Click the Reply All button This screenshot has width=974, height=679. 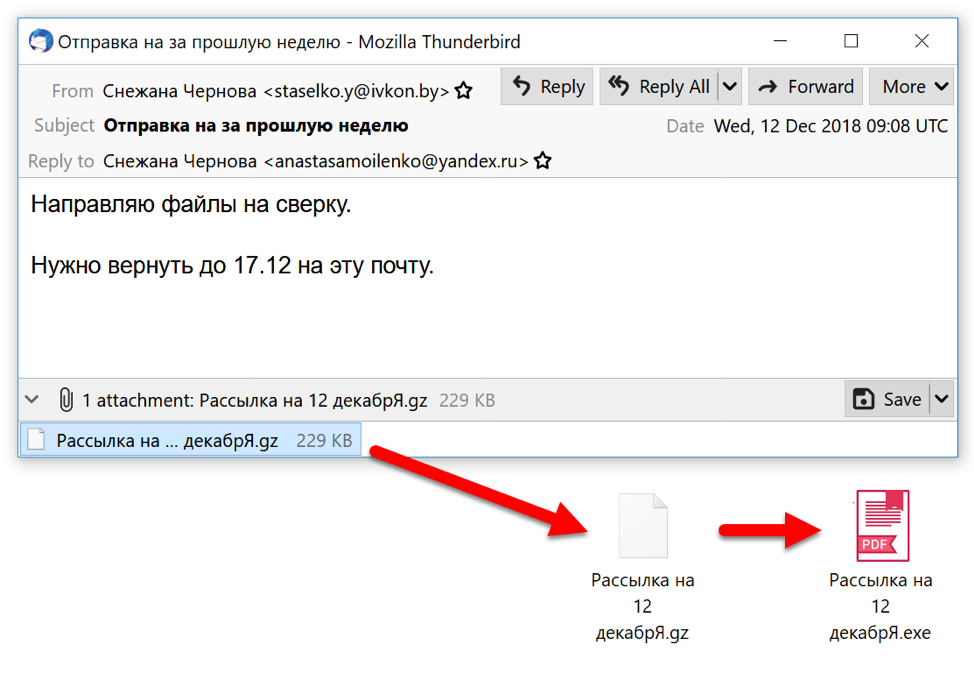click(x=660, y=87)
